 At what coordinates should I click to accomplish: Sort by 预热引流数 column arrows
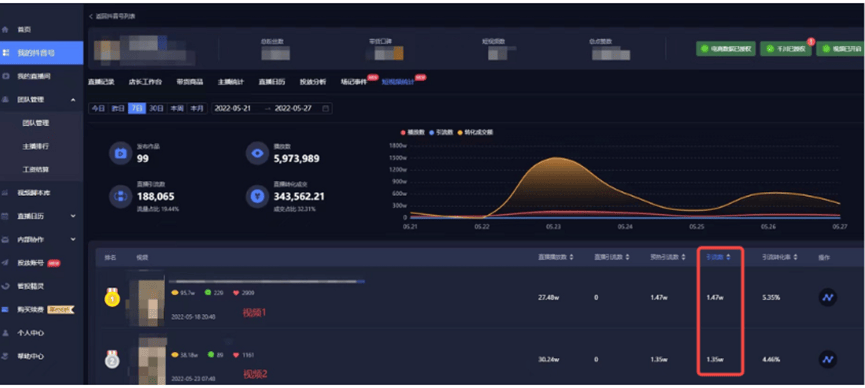[685, 257]
